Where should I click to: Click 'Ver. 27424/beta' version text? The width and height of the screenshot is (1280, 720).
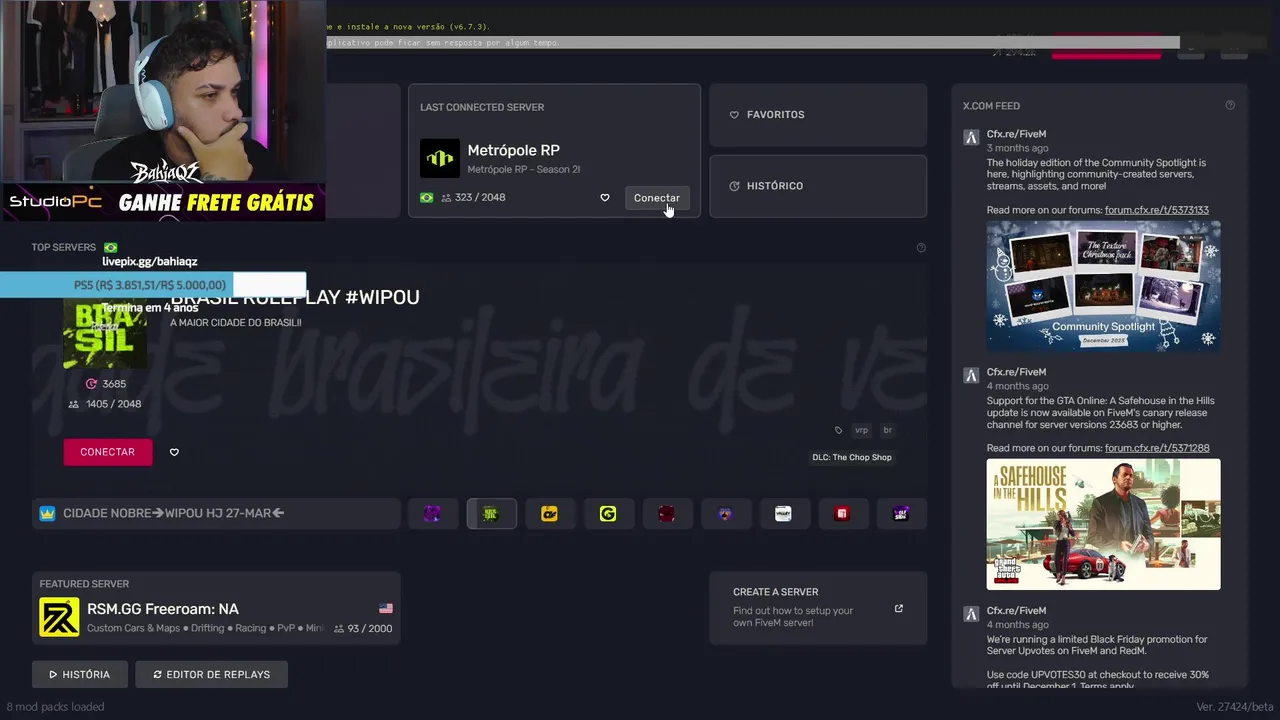click(1235, 707)
